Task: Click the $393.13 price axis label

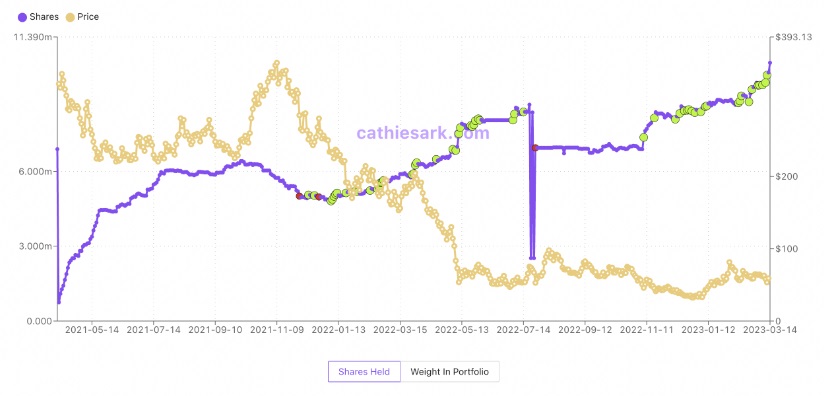Action: pyautogui.click(x=789, y=37)
